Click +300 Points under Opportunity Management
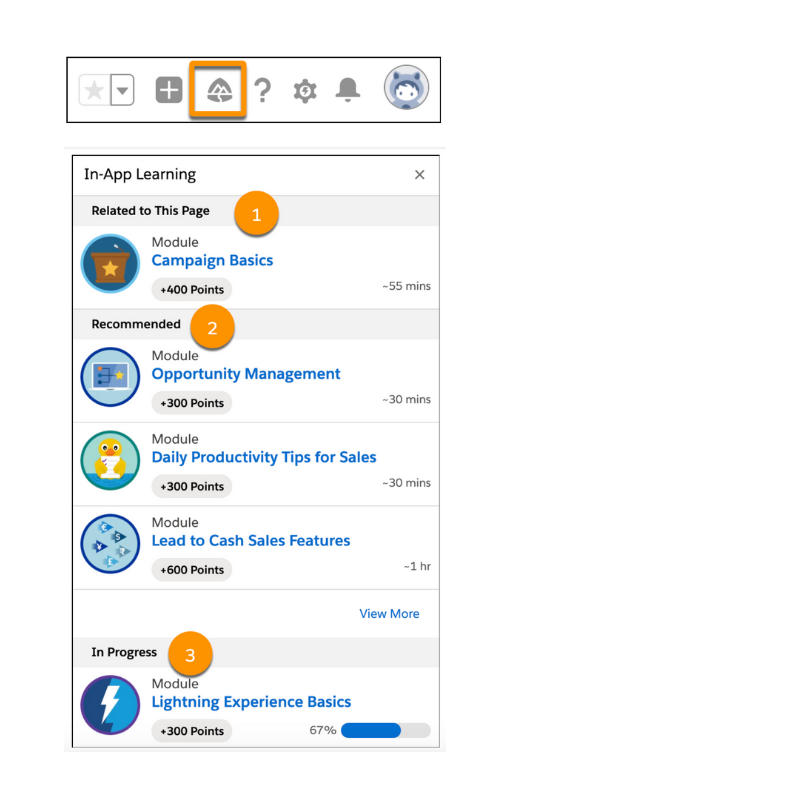800x800 pixels. (x=192, y=403)
